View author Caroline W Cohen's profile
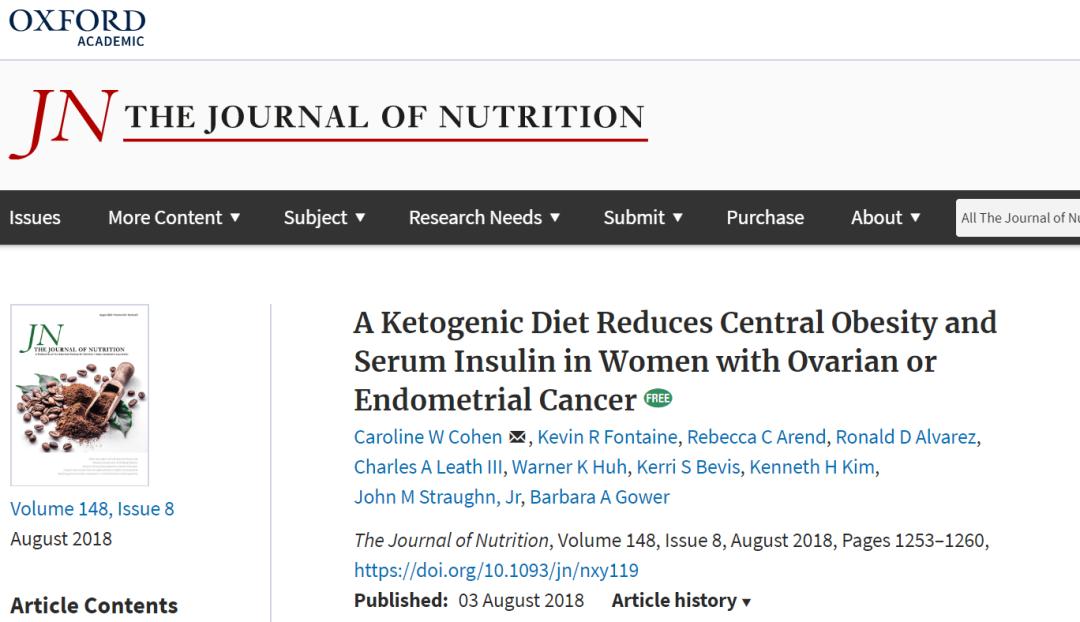This screenshot has height=622, width=1080. [x=428, y=437]
